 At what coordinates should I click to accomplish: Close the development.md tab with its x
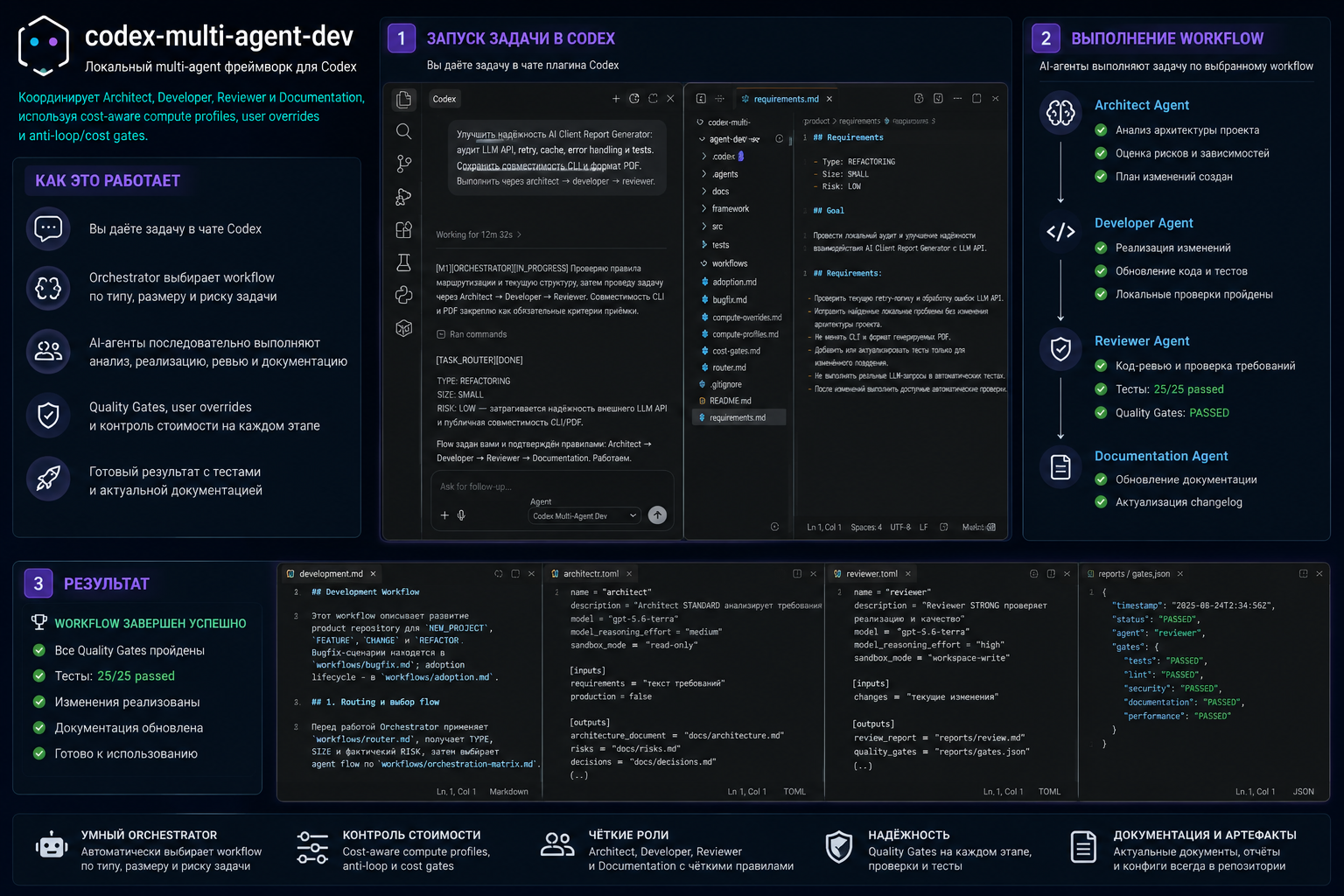373,574
